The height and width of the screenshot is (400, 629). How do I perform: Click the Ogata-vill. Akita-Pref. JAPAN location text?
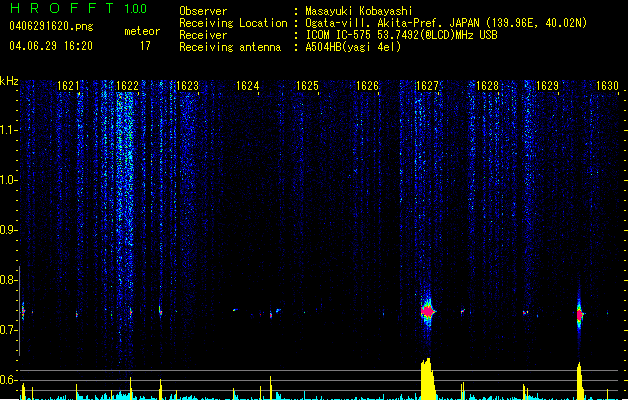[446, 23]
